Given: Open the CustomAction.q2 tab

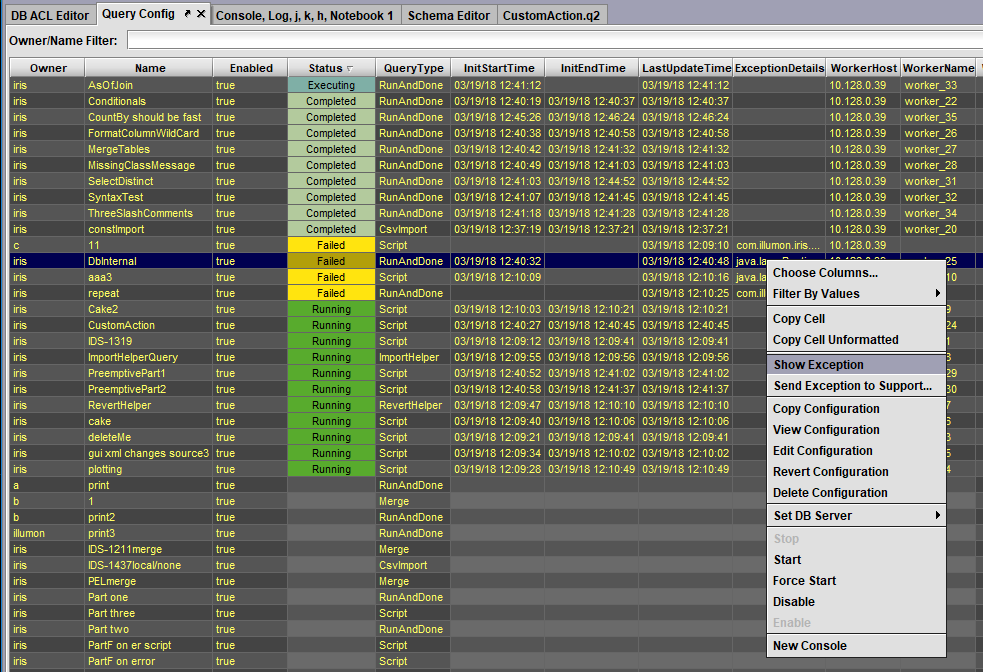Looking at the screenshot, I should pos(551,15).
